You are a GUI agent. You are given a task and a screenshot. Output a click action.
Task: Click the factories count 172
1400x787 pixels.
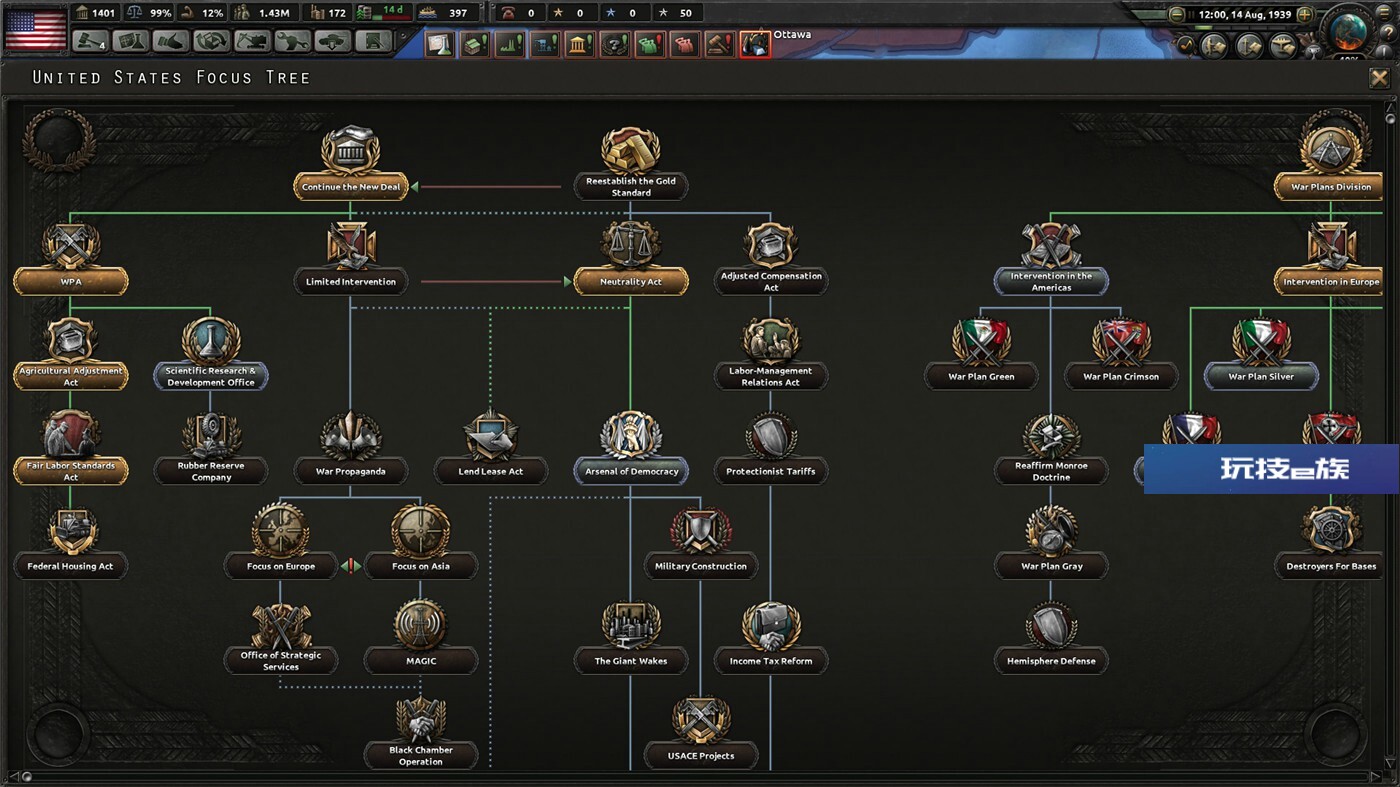pos(337,13)
